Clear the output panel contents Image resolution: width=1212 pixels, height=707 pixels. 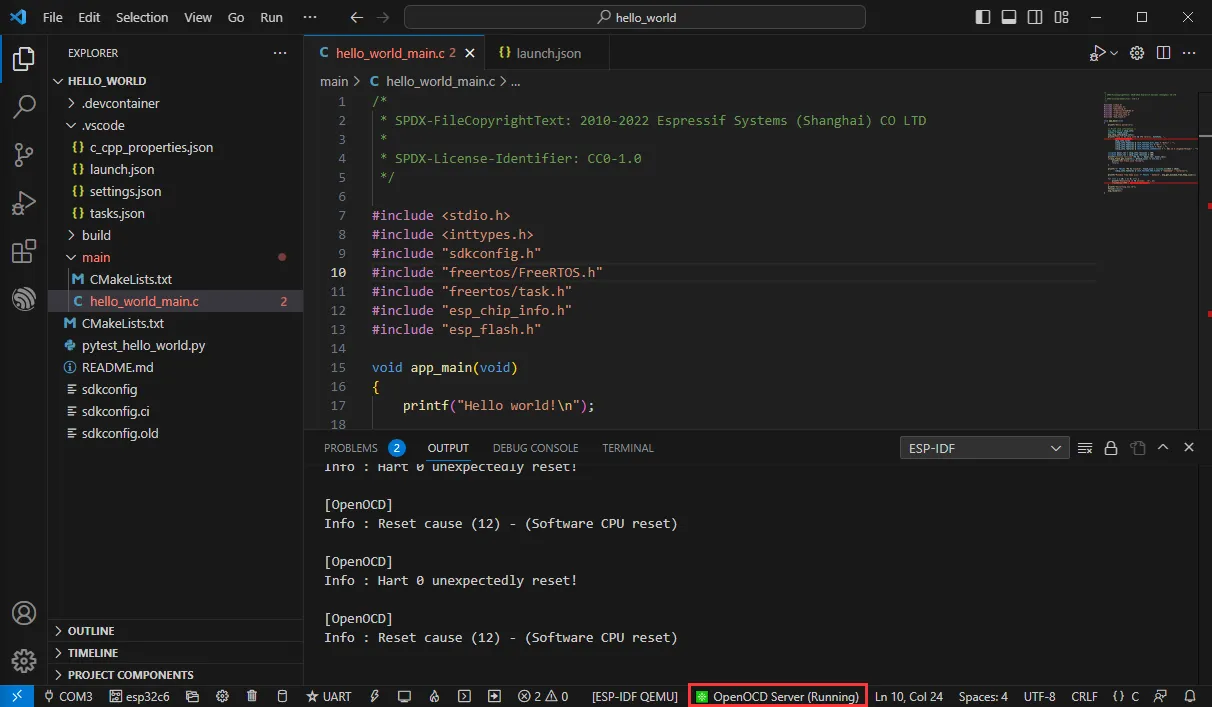pos(1085,448)
